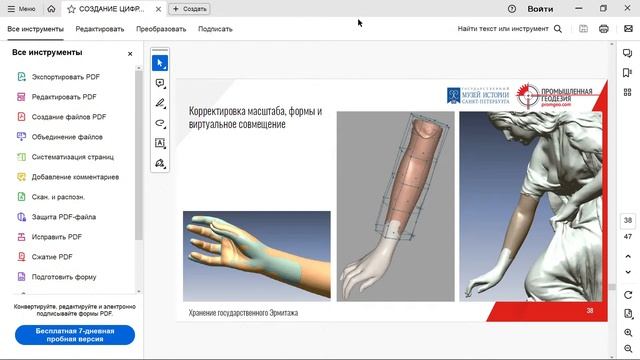Select Создание файлов PDF tool

pos(69,117)
